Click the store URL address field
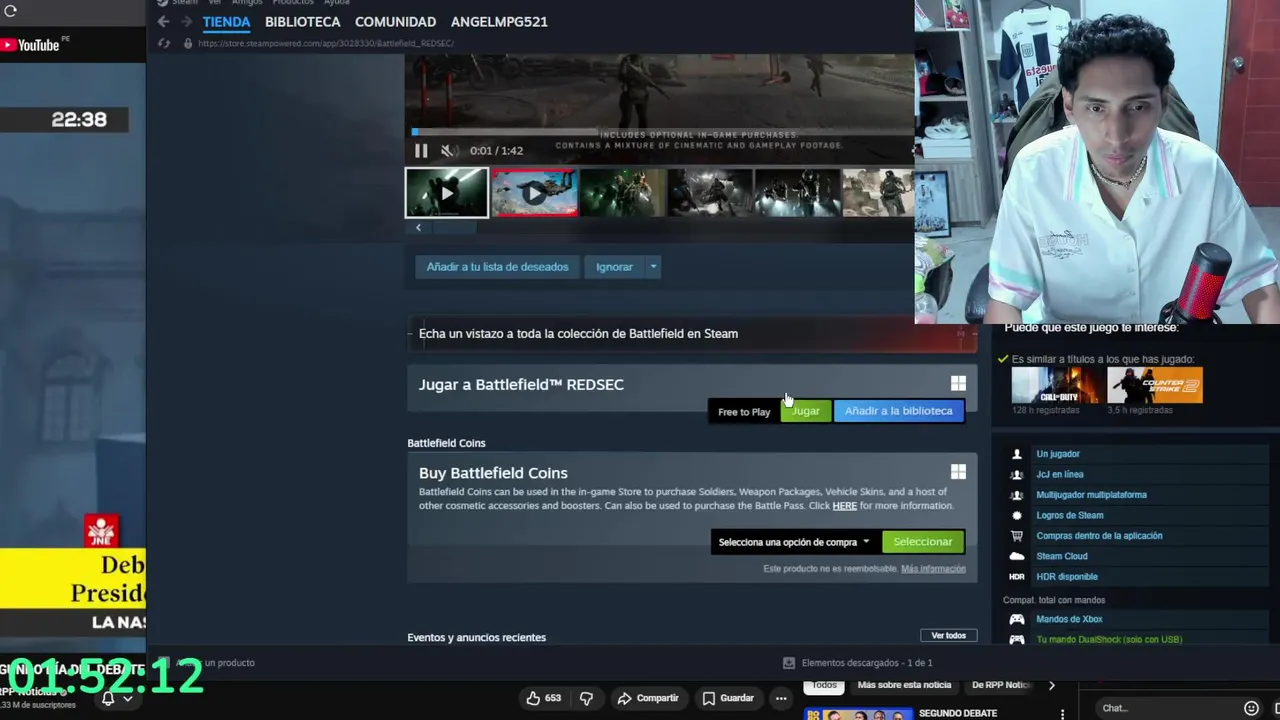Viewport: 1280px width, 720px height. click(x=325, y=43)
